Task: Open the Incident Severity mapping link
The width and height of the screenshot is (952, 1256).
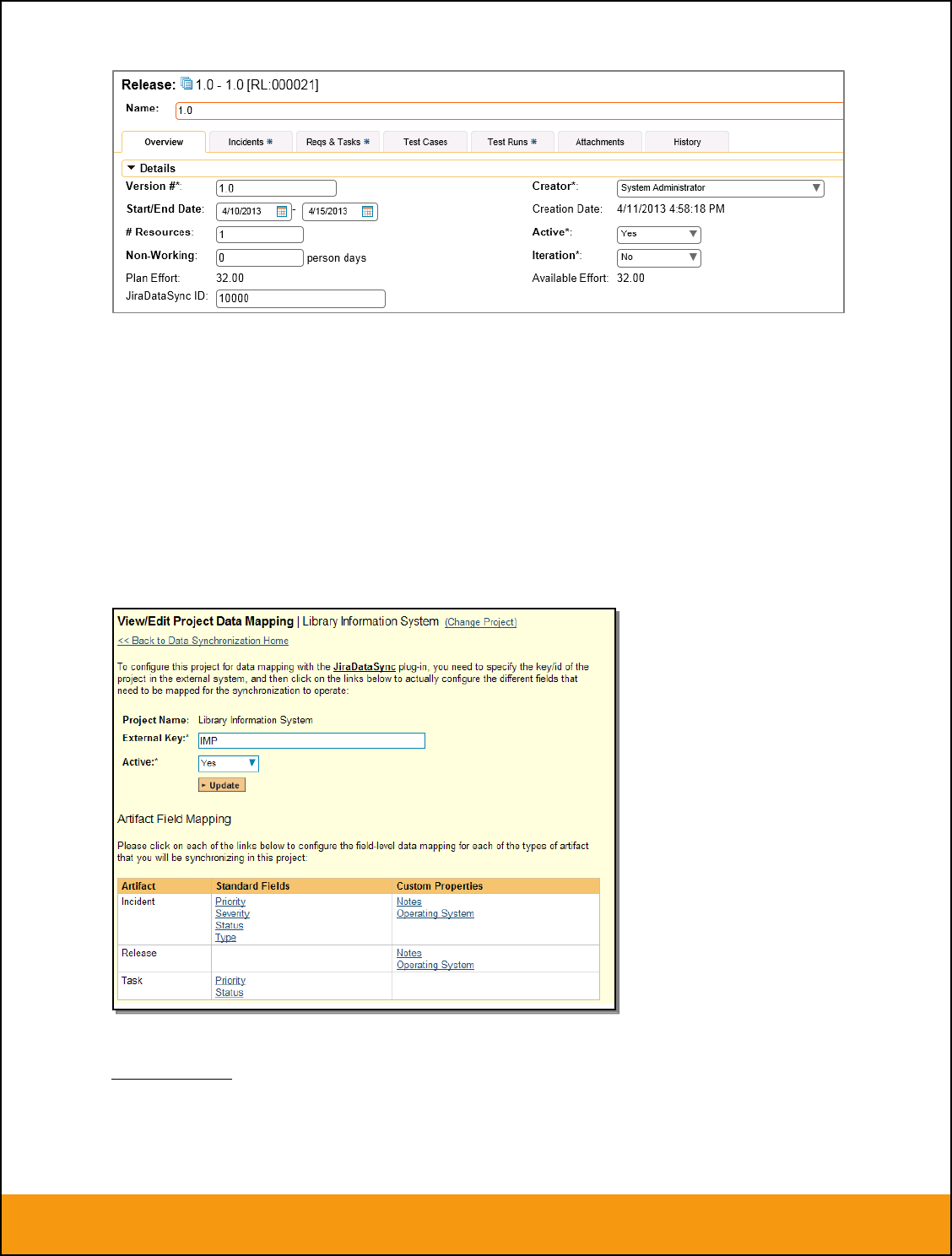Action: tap(232, 913)
